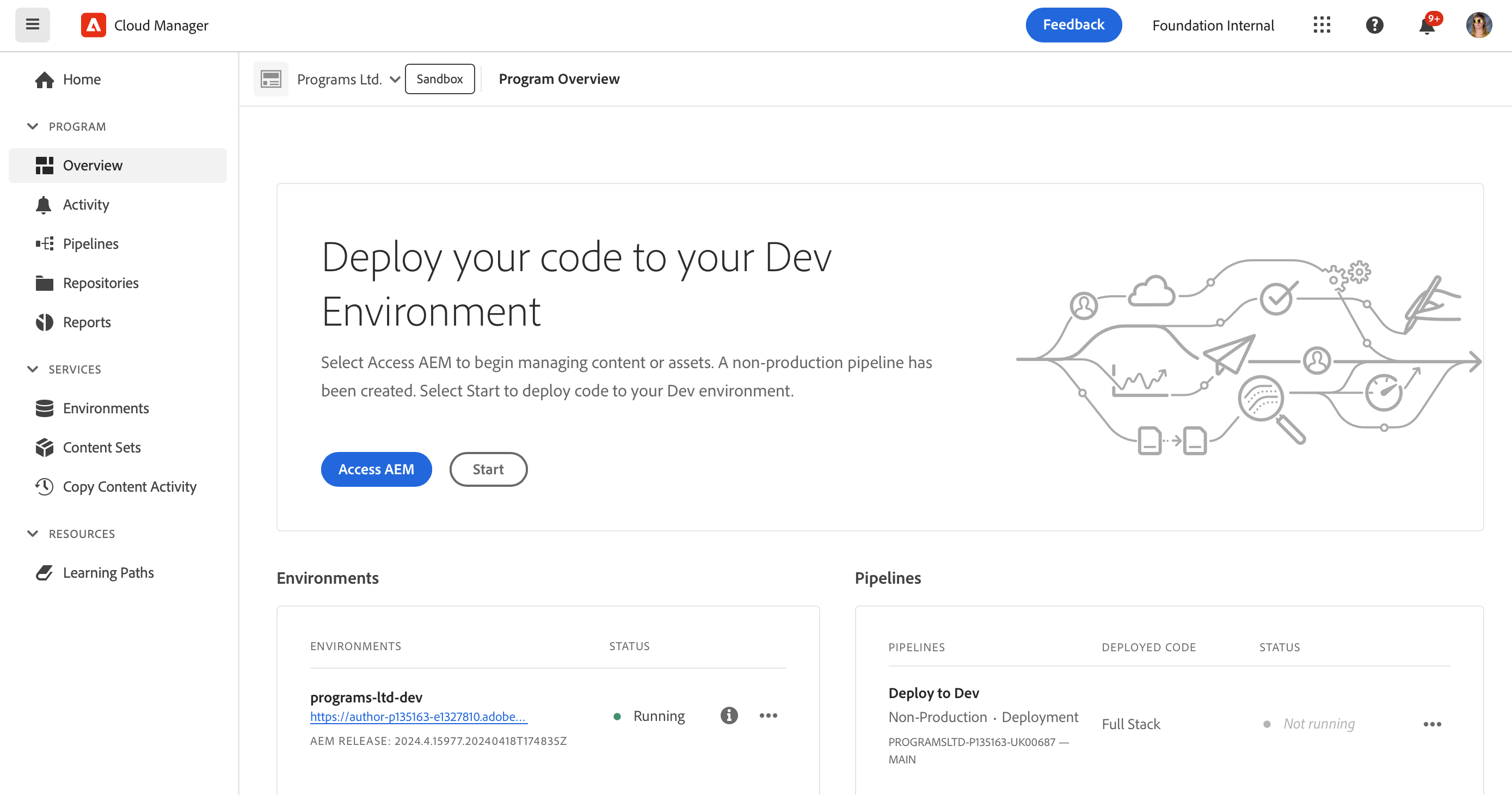Expand the Programs Ltd. program dropdown
The width and height of the screenshot is (1512, 795).
pos(395,79)
